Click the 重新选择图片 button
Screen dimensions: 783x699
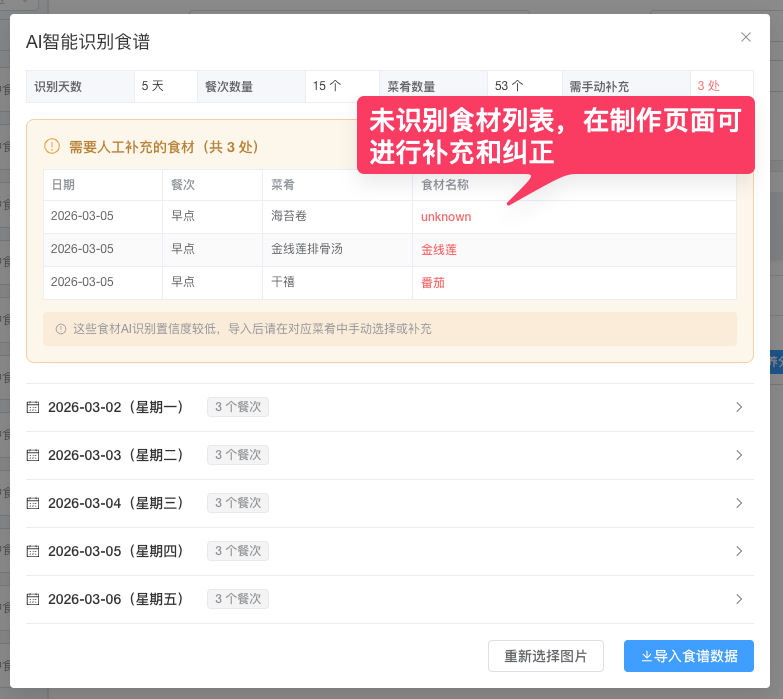pos(546,656)
